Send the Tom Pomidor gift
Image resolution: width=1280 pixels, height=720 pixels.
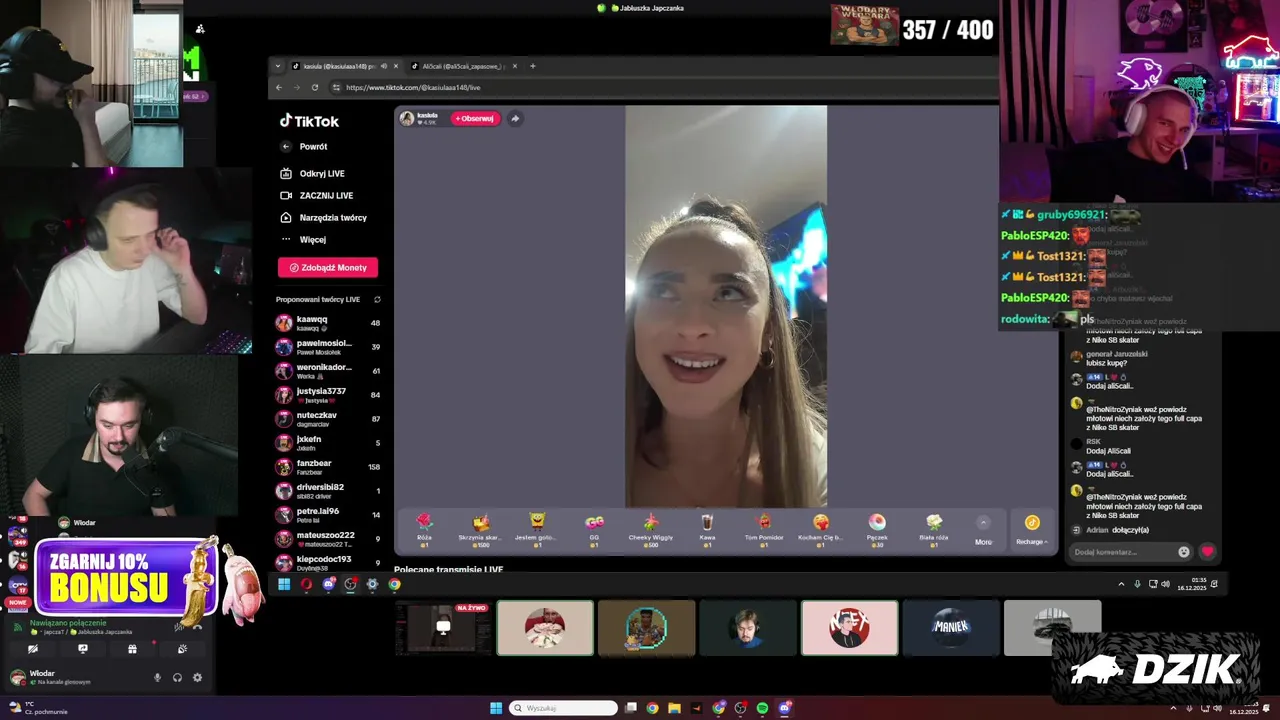[764, 529]
